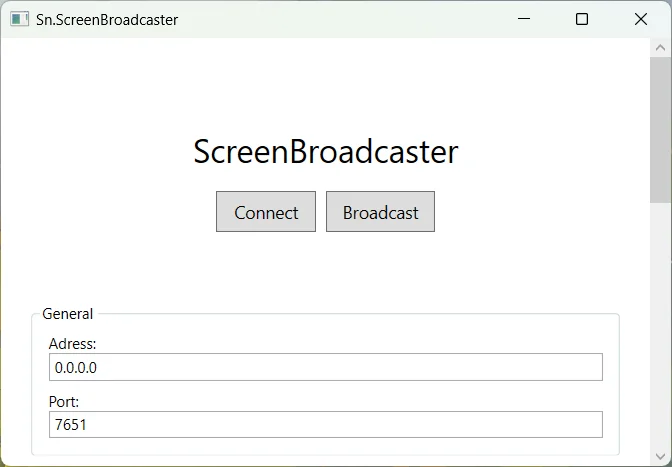Place cursor after 0.0.0.0 in Adress field
The width and height of the screenshot is (672, 467).
pyautogui.click(x=99, y=368)
